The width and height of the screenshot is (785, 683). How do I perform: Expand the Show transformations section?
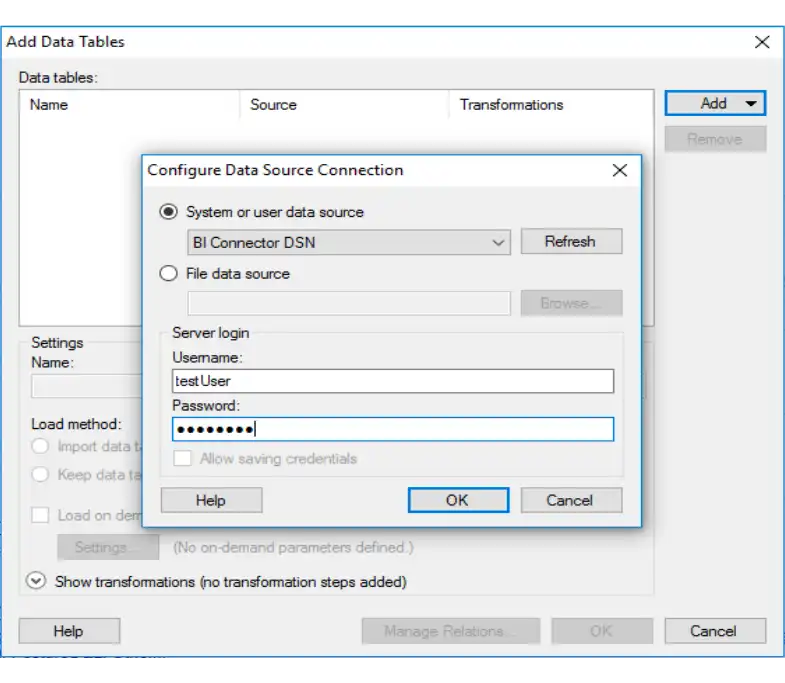coord(37,581)
